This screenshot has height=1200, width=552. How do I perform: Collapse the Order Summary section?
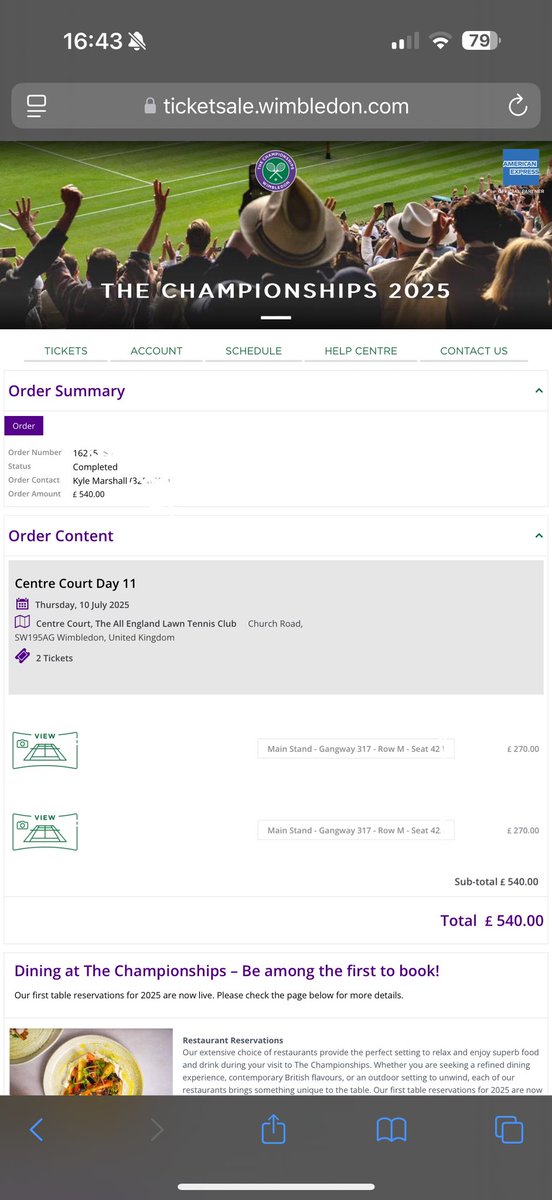(x=539, y=391)
